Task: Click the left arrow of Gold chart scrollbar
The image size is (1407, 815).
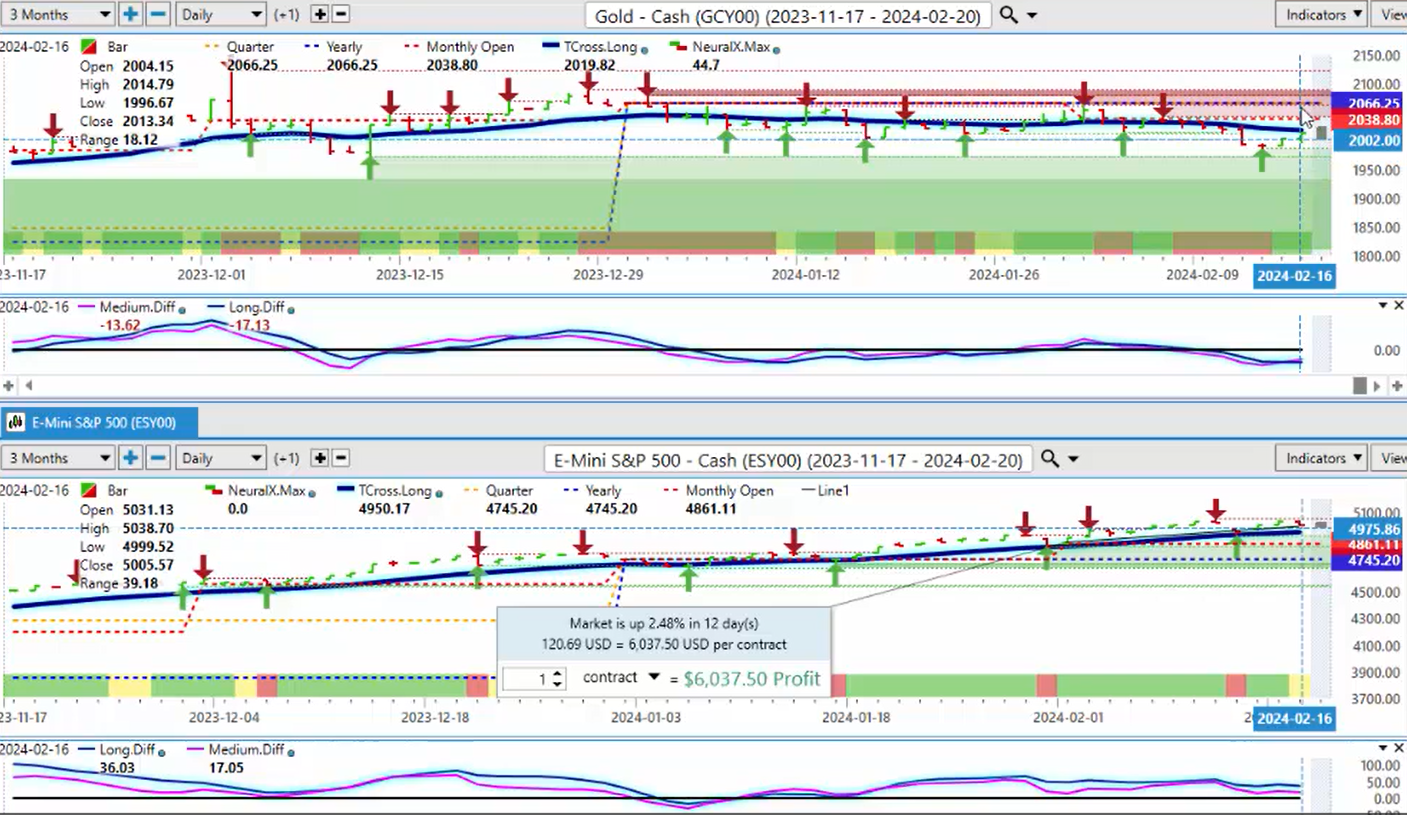Action: point(28,385)
